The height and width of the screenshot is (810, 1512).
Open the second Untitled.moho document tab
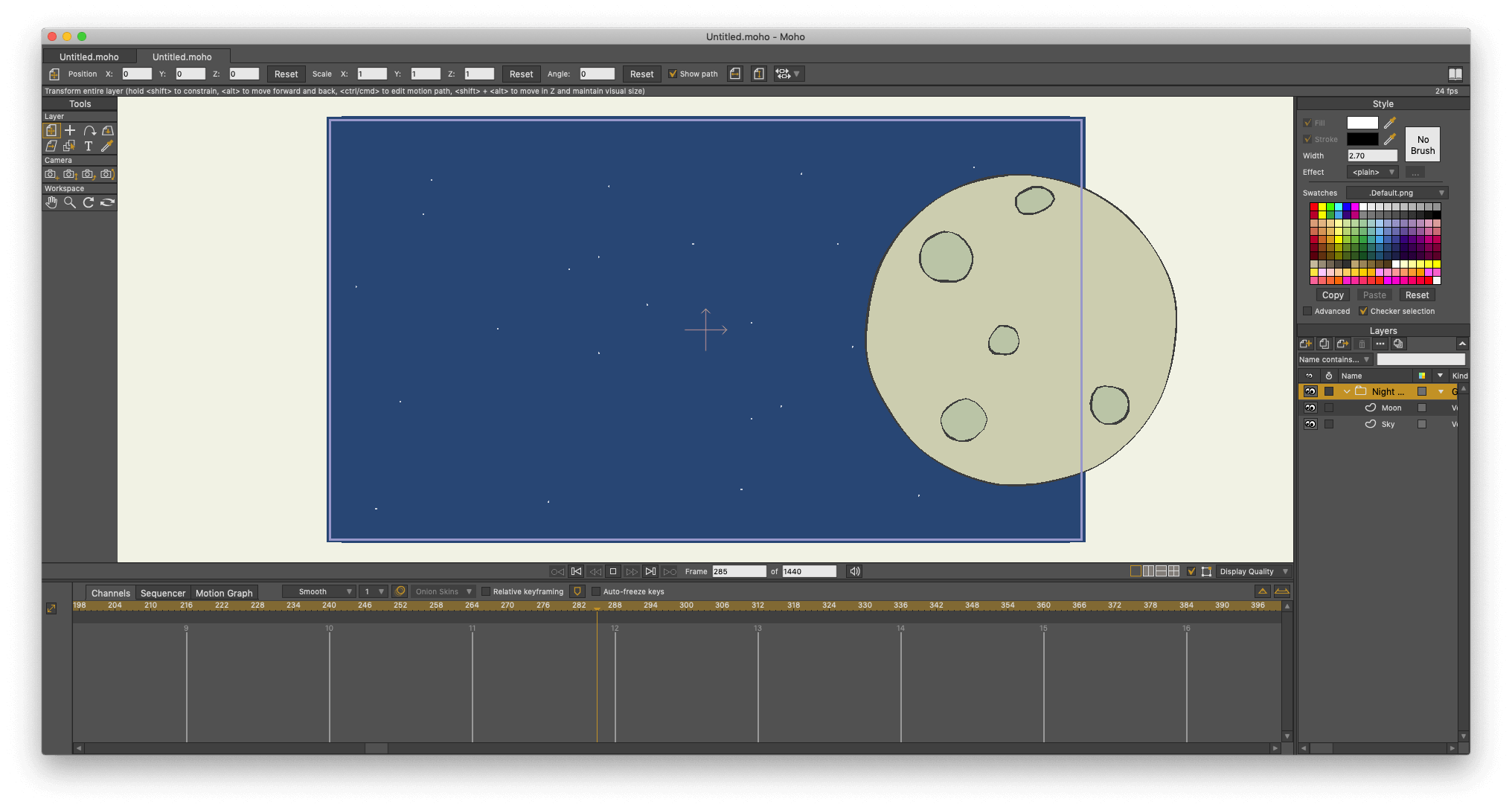182,56
